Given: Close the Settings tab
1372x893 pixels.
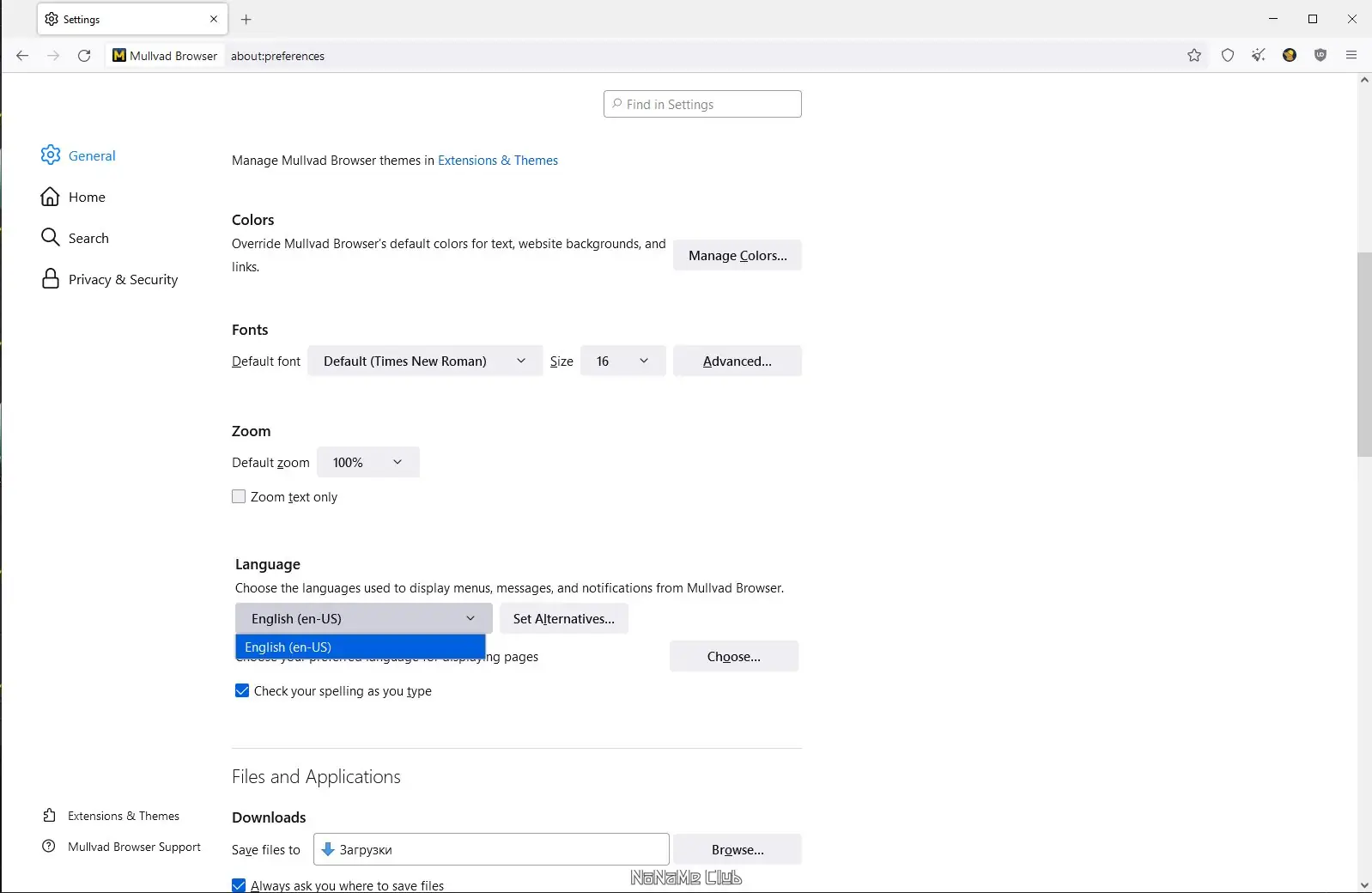Looking at the screenshot, I should 214,19.
